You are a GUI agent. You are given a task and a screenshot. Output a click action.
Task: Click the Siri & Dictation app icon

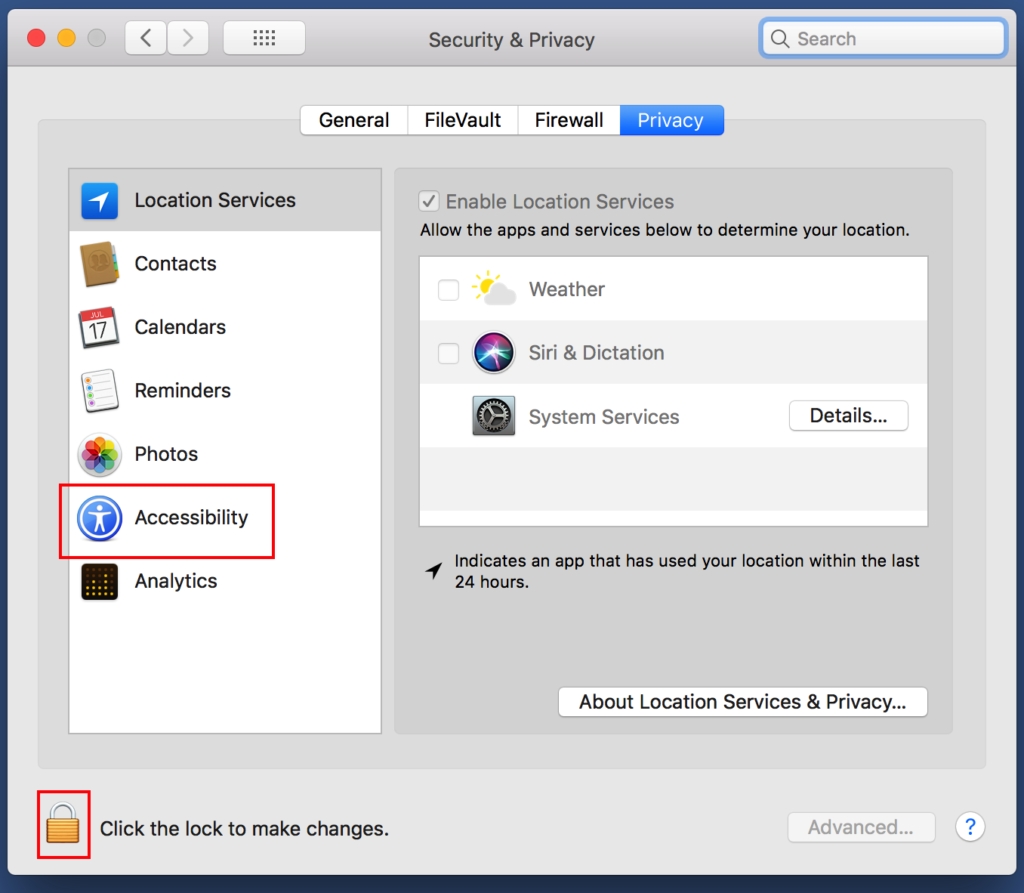point(493,353)
